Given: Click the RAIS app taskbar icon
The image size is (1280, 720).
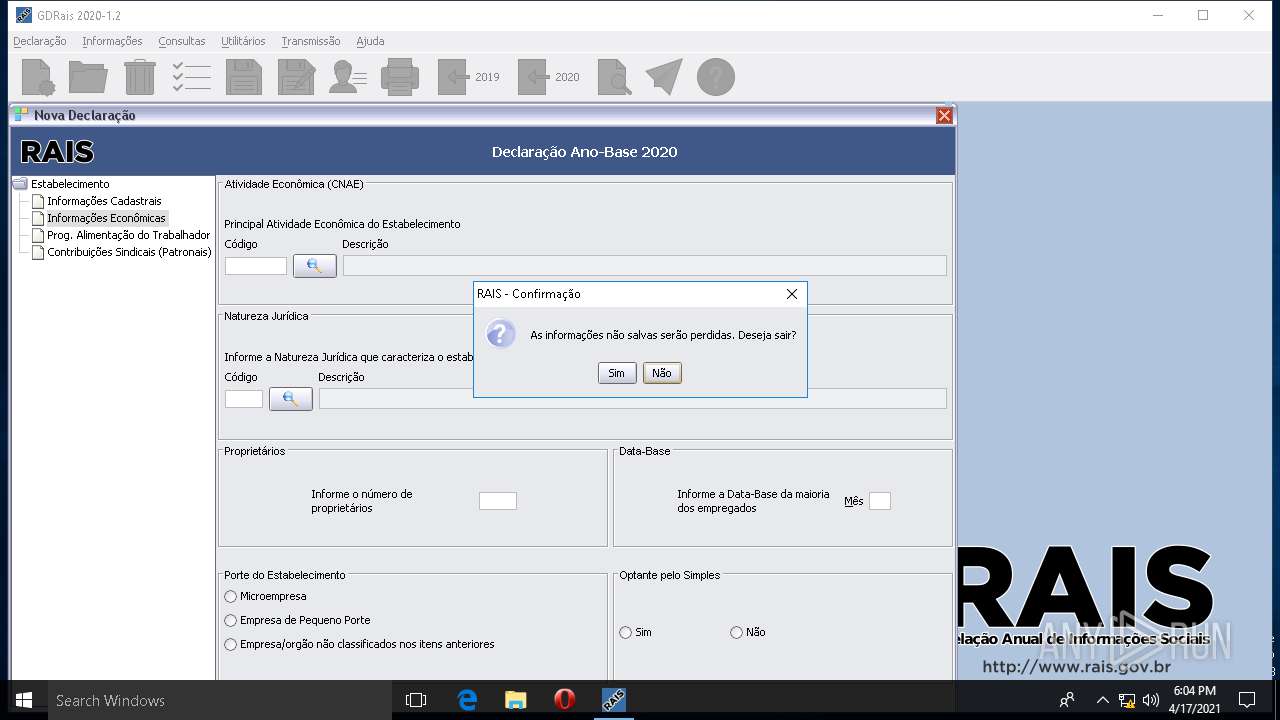Looking at the screenshot, I should point(614,700).
